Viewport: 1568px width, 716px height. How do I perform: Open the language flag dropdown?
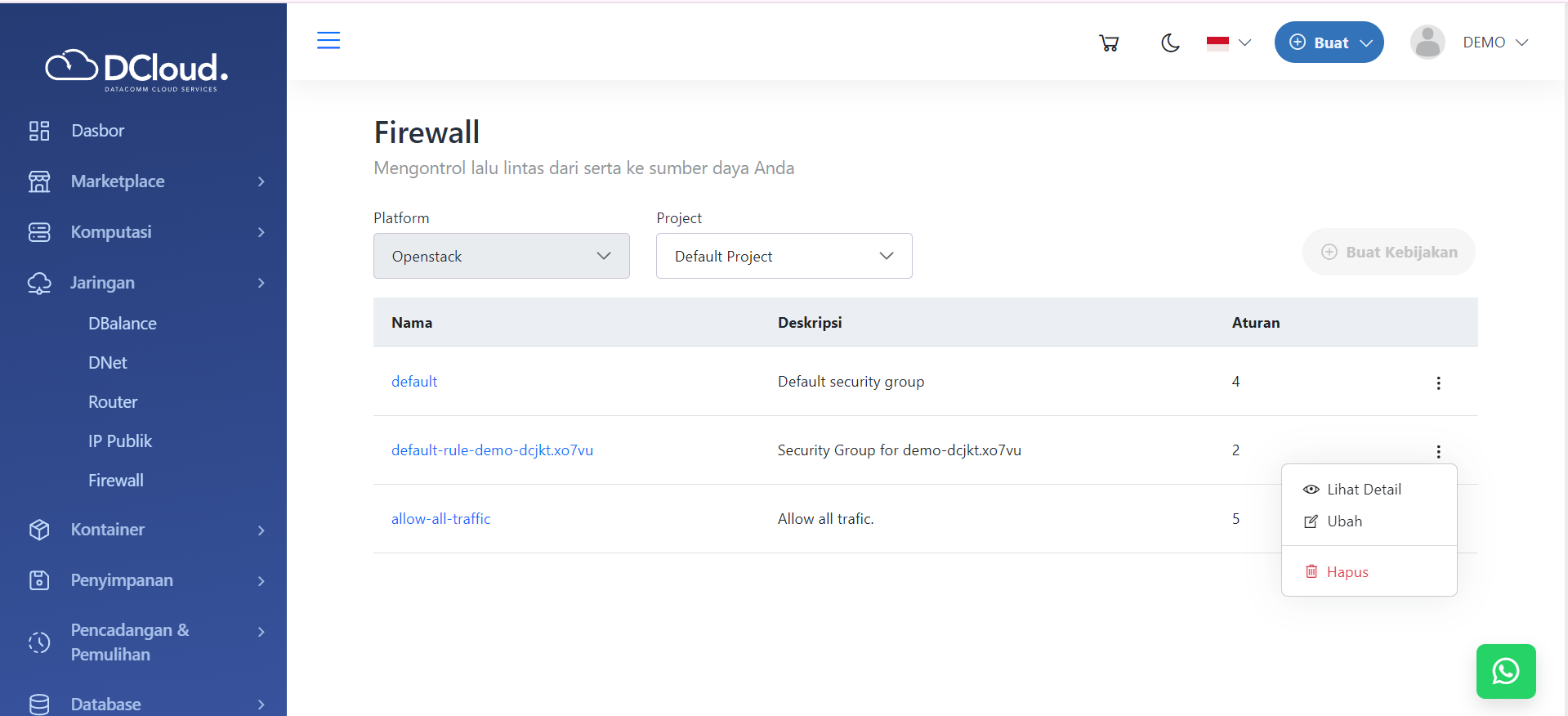(x=1228, y=43)
